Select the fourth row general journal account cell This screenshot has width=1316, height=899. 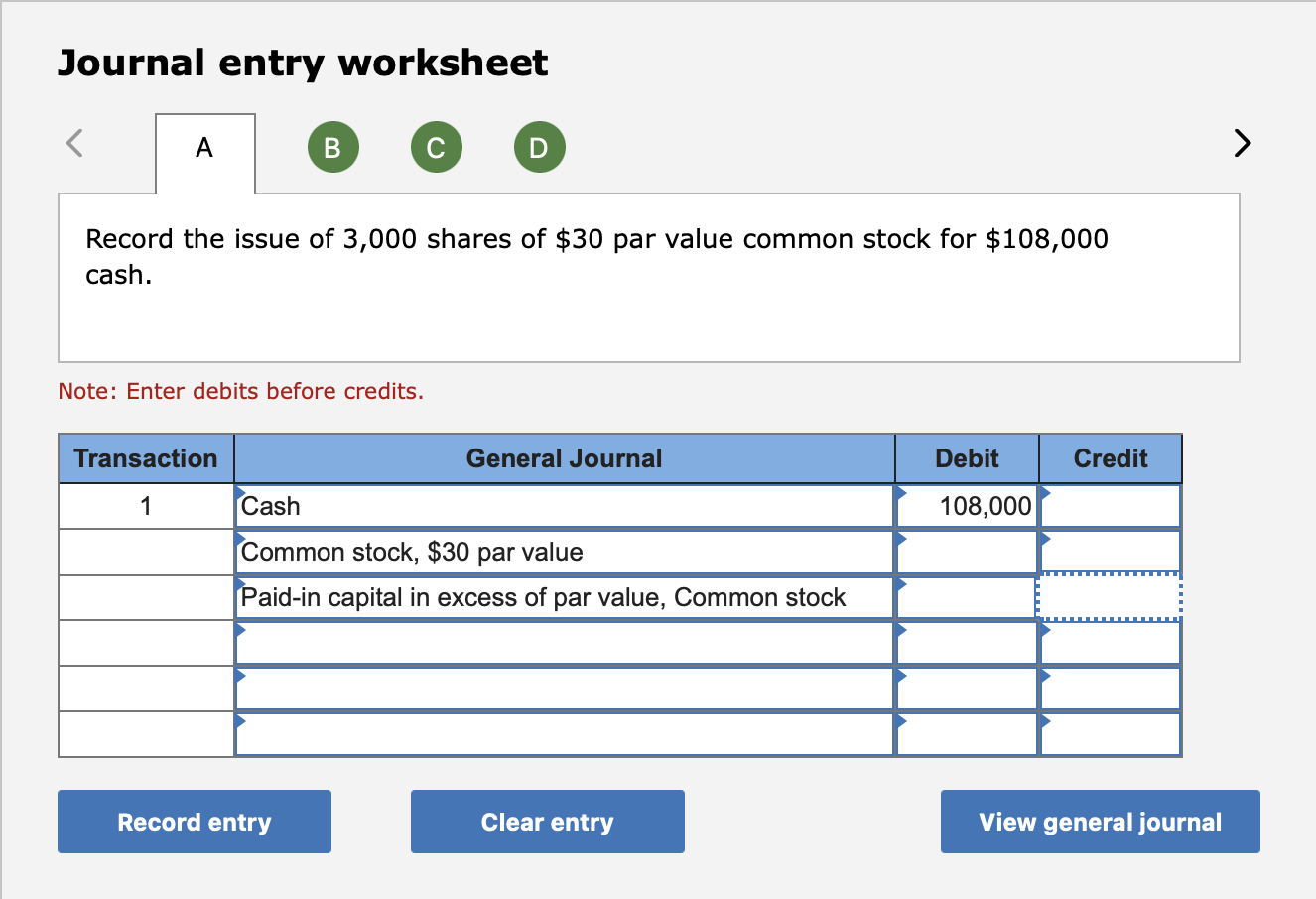pyautogui.click(x=565, y=643)
